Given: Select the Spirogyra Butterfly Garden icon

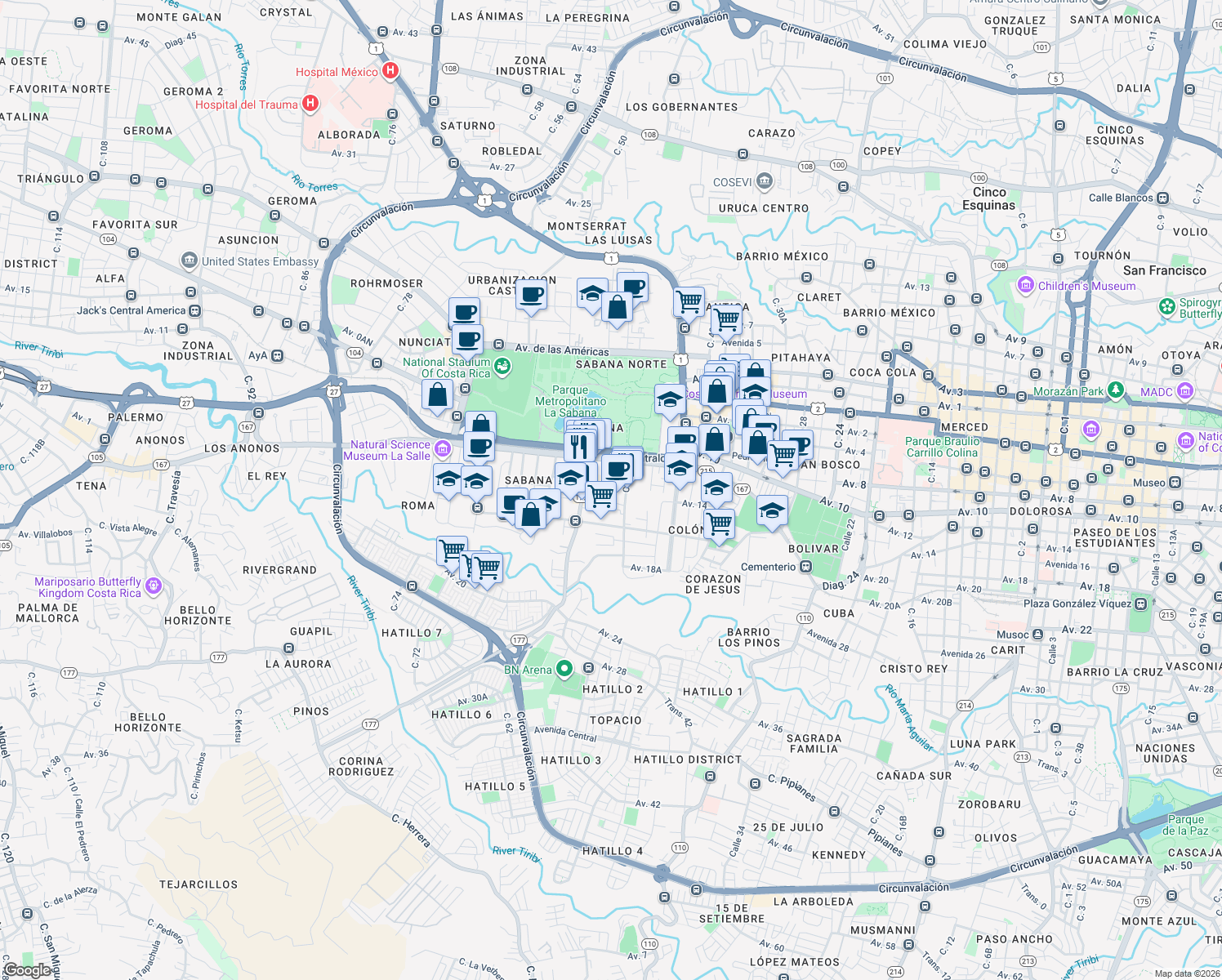Looking at the screenshot, I should (x=1169, y=304).
